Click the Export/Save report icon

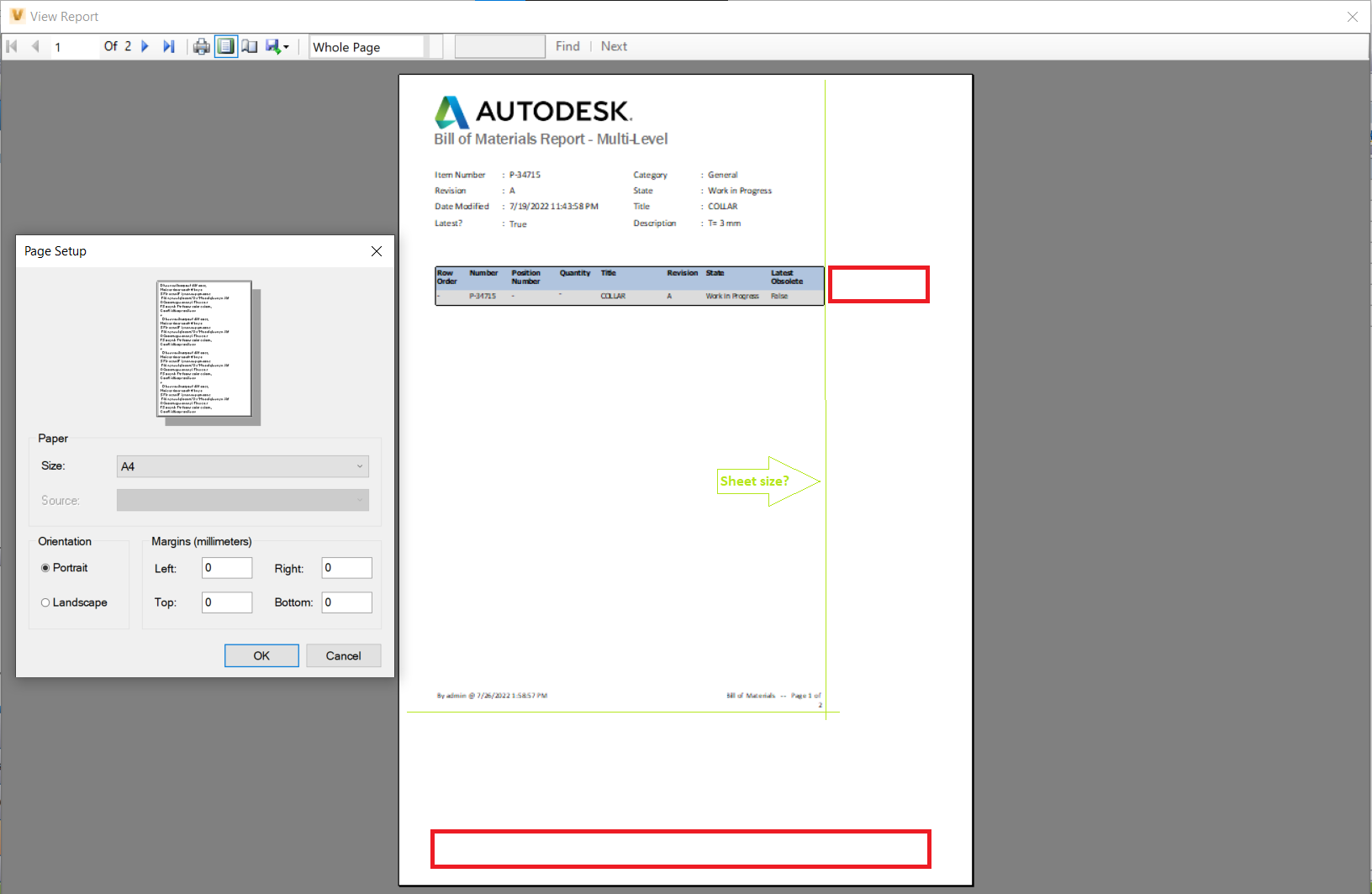click(273, 46)
